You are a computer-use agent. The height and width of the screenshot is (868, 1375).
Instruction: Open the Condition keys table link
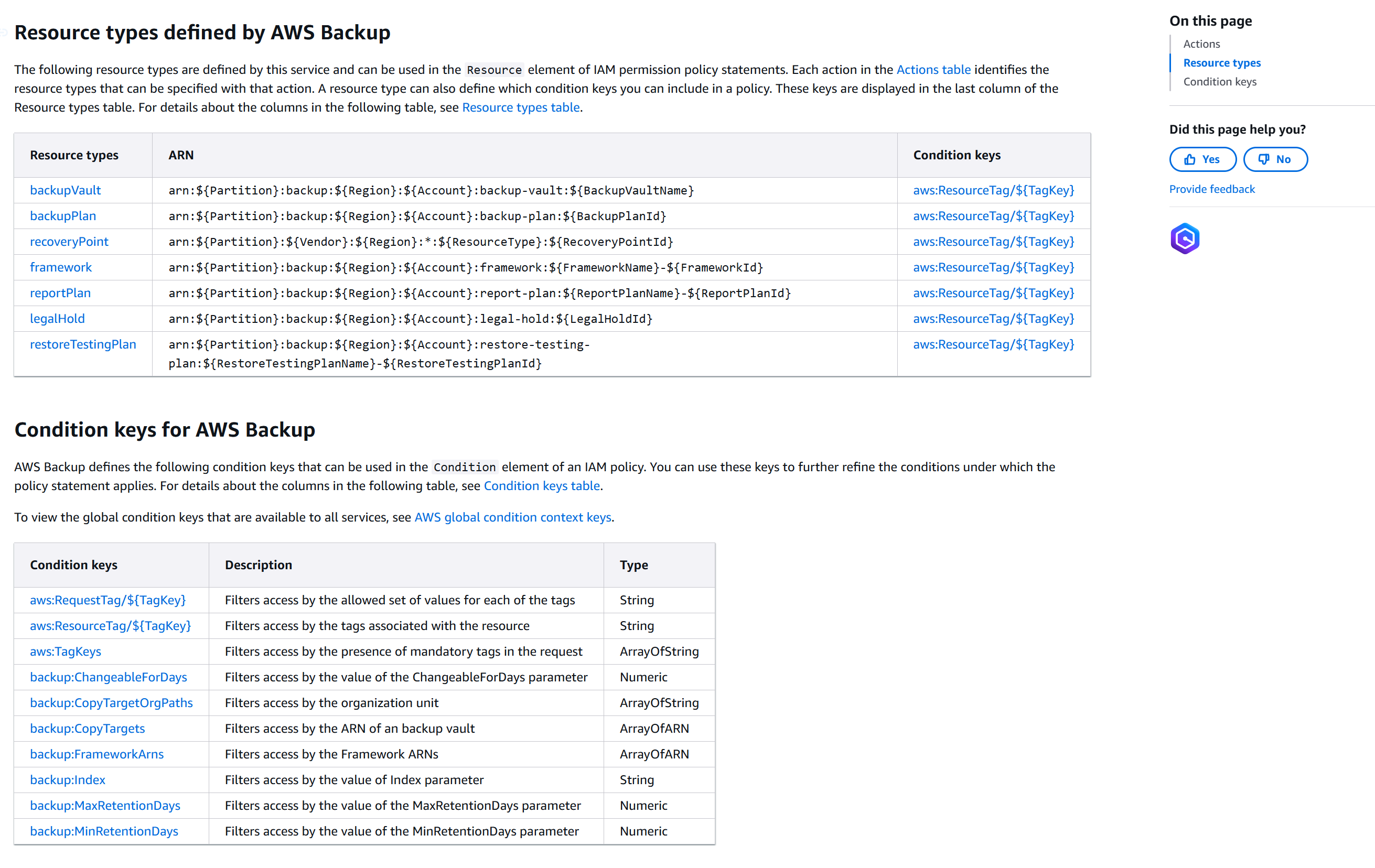click(x=541, y=486)
